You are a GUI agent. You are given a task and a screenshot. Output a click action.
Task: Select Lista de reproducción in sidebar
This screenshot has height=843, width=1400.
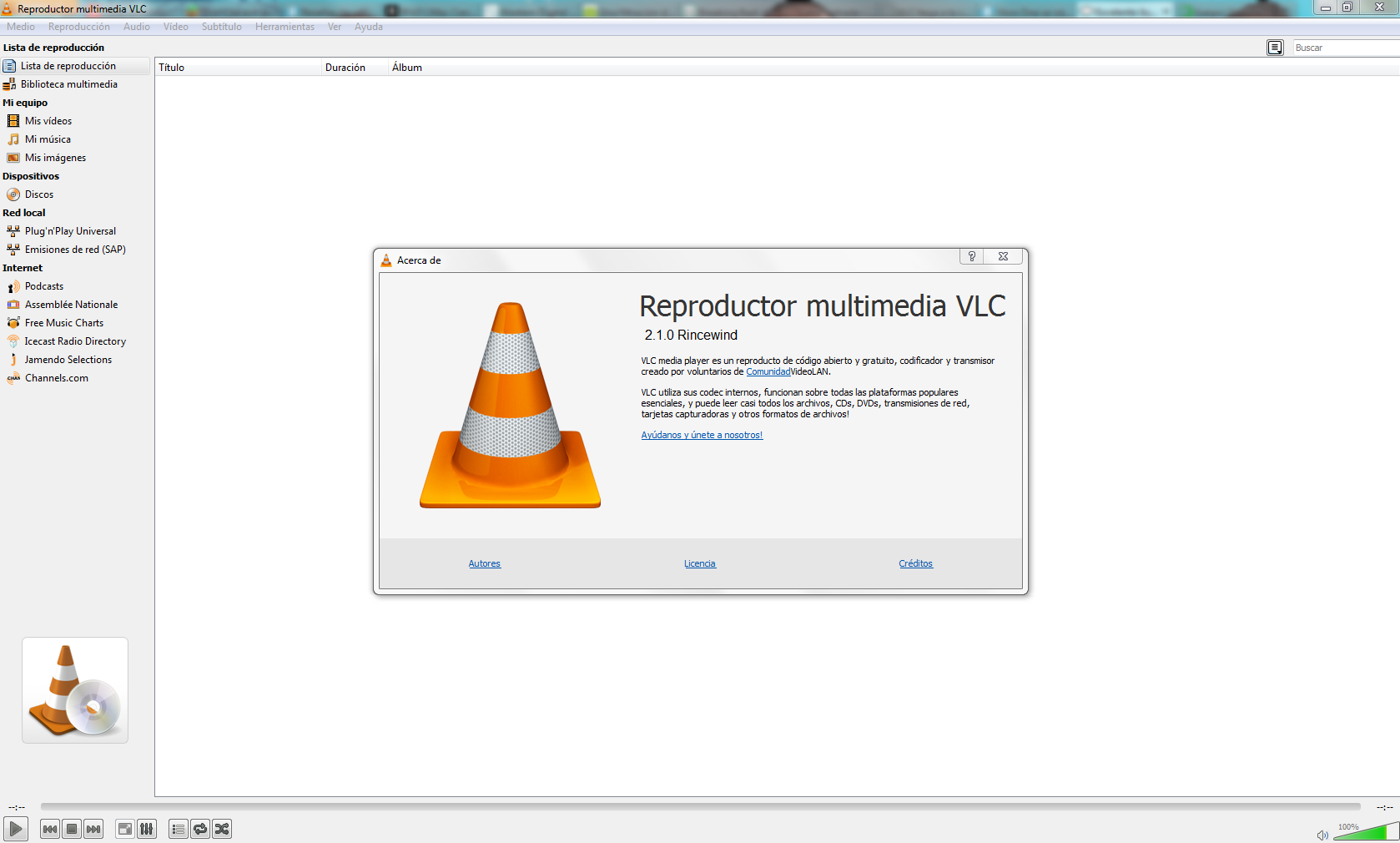75,66
